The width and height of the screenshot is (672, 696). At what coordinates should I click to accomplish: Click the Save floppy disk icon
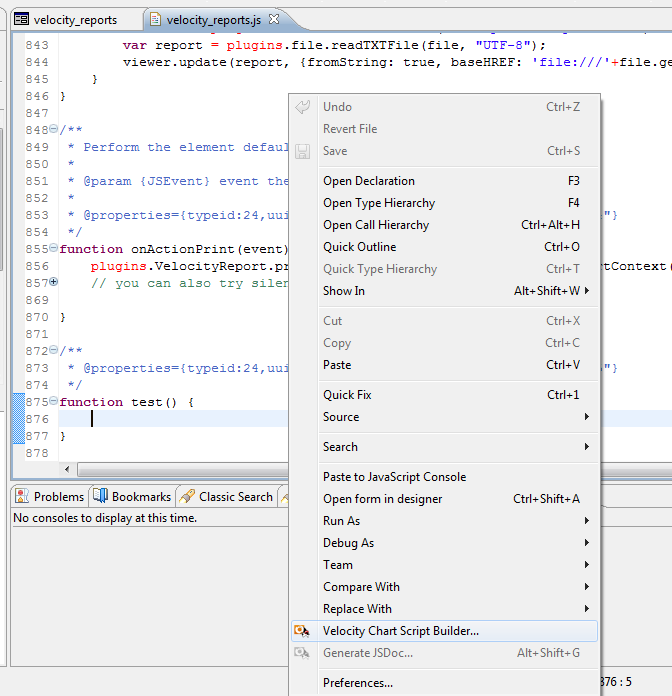tap(302, 151)
